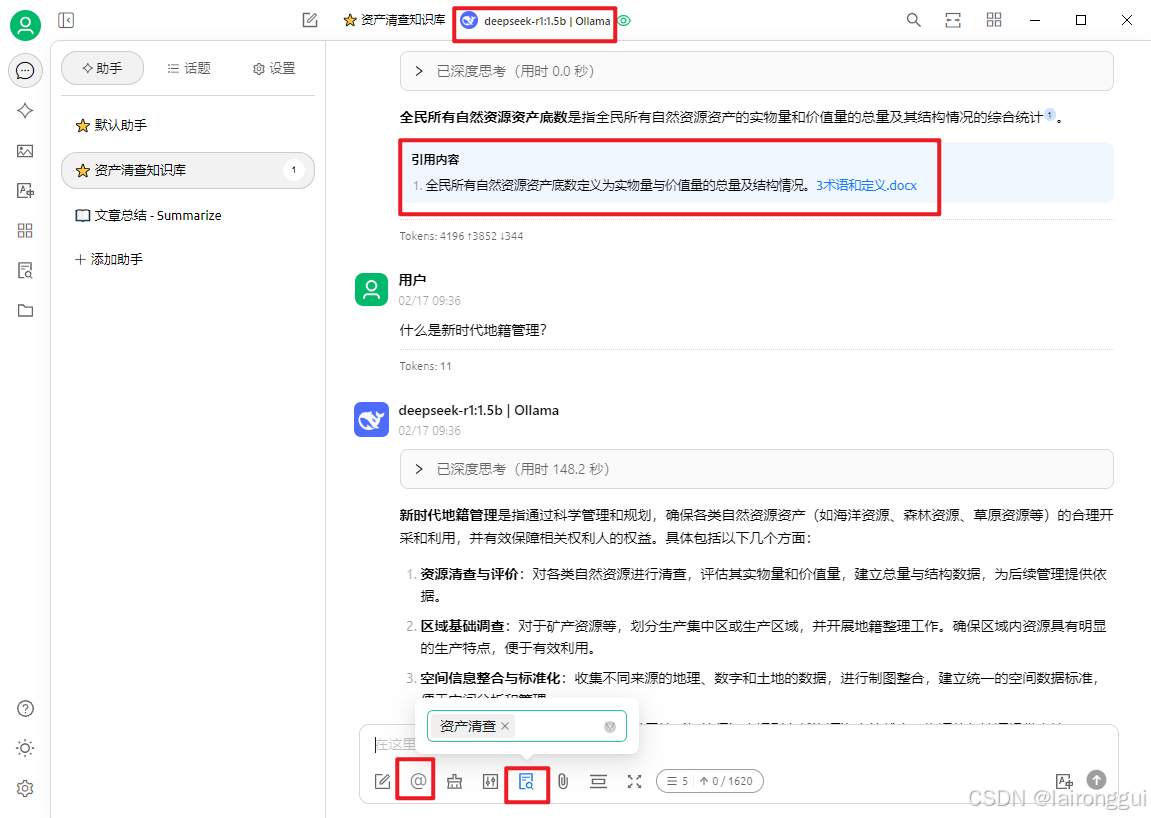Open the translate icon in left sidebar

(x=25, y=191)
